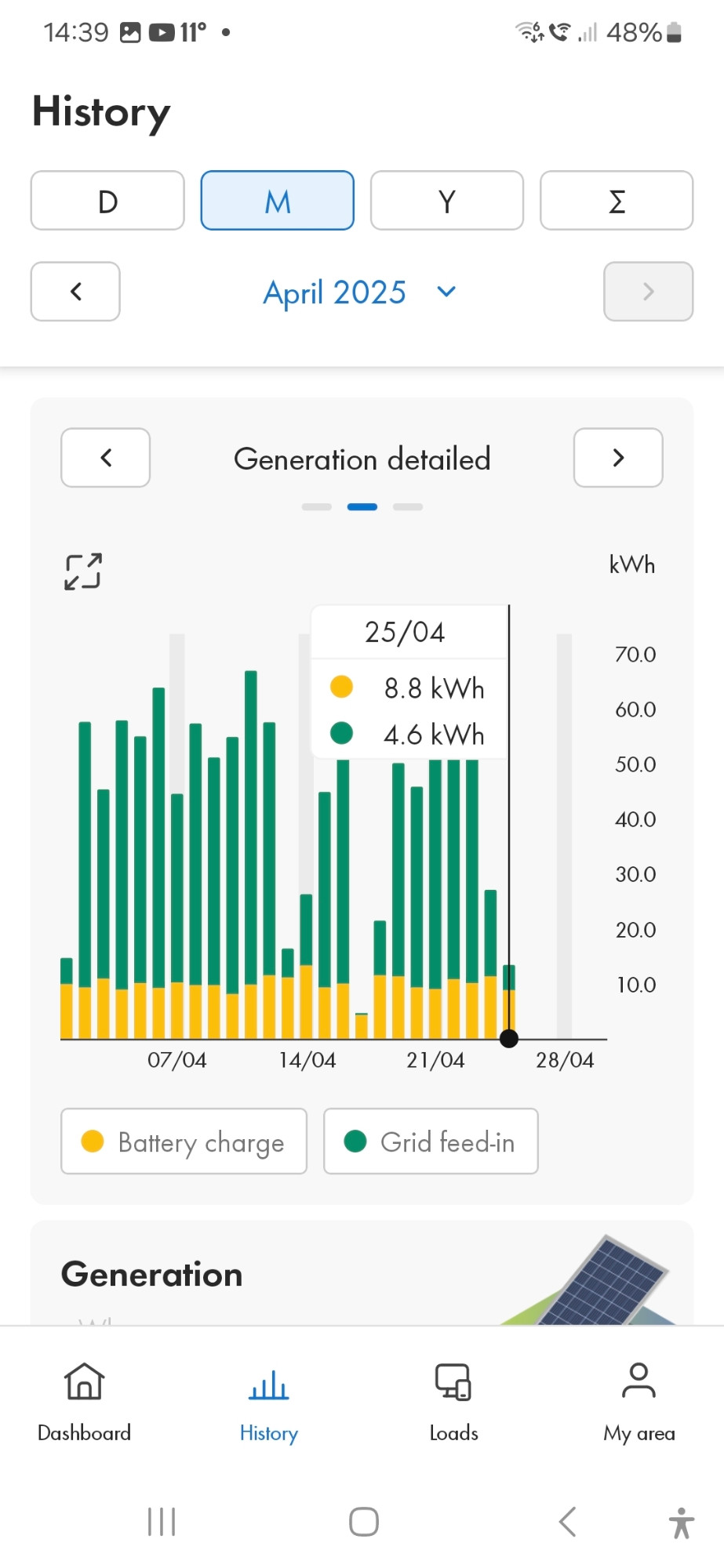The width and height of the screenshot is (724, 1568).
Task: Select third chart page indicator
Action: (408, 507)
